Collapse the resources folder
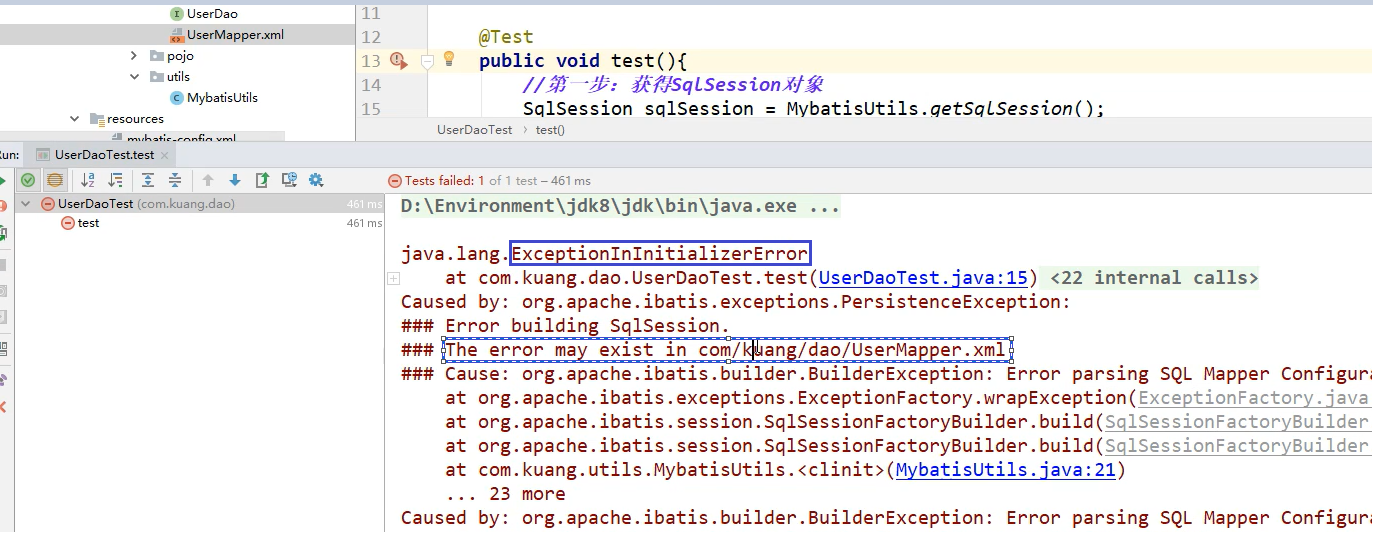The image size is (1373, 539). pos(75,119)
